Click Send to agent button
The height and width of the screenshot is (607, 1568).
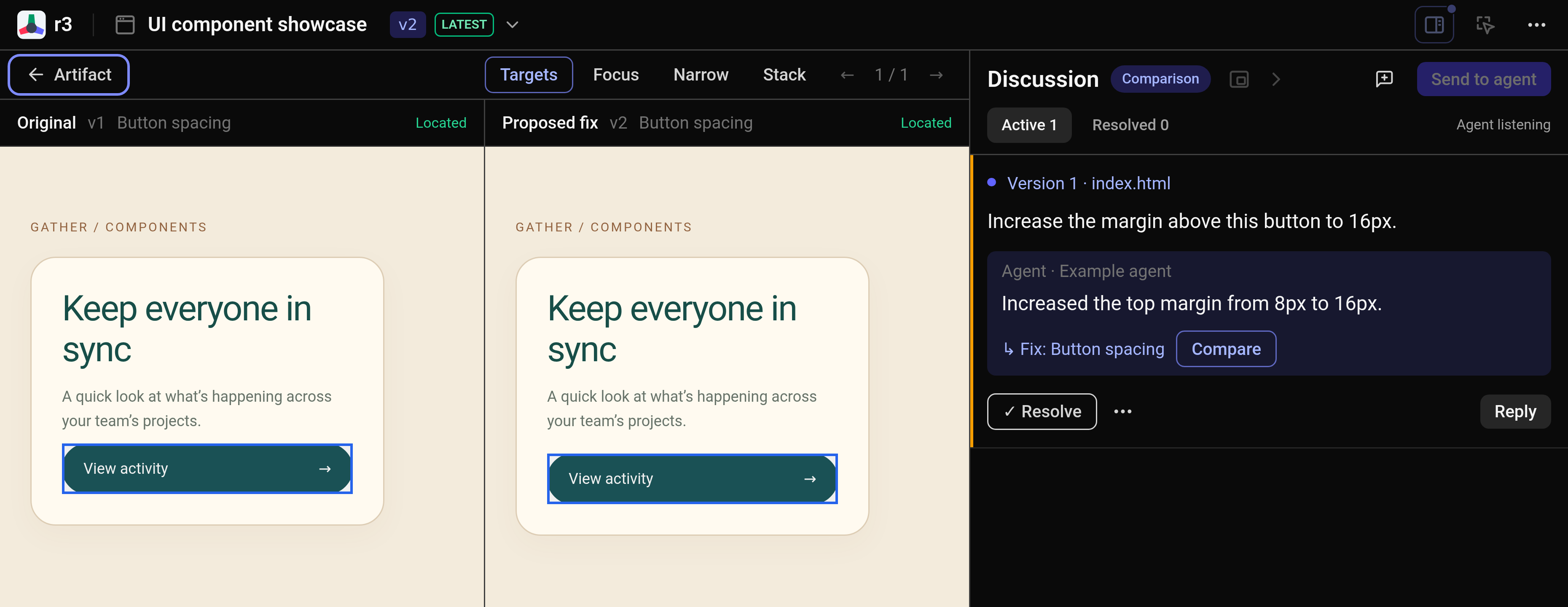point(1483,79)
